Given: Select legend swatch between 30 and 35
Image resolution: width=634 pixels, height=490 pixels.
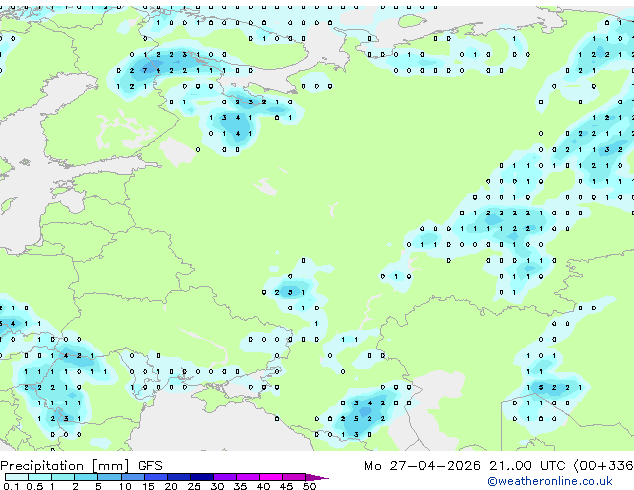Looking at the screenshot, I should (224, 477).
